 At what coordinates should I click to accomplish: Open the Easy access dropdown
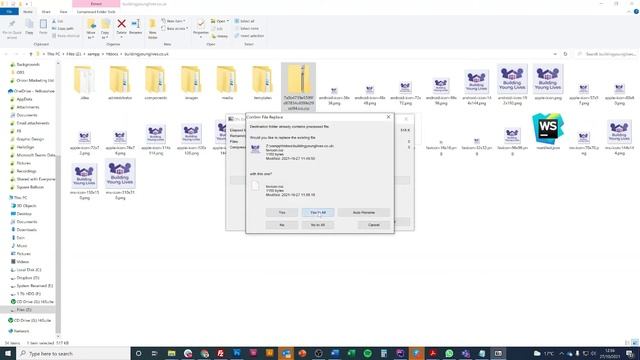coord(175,28)
